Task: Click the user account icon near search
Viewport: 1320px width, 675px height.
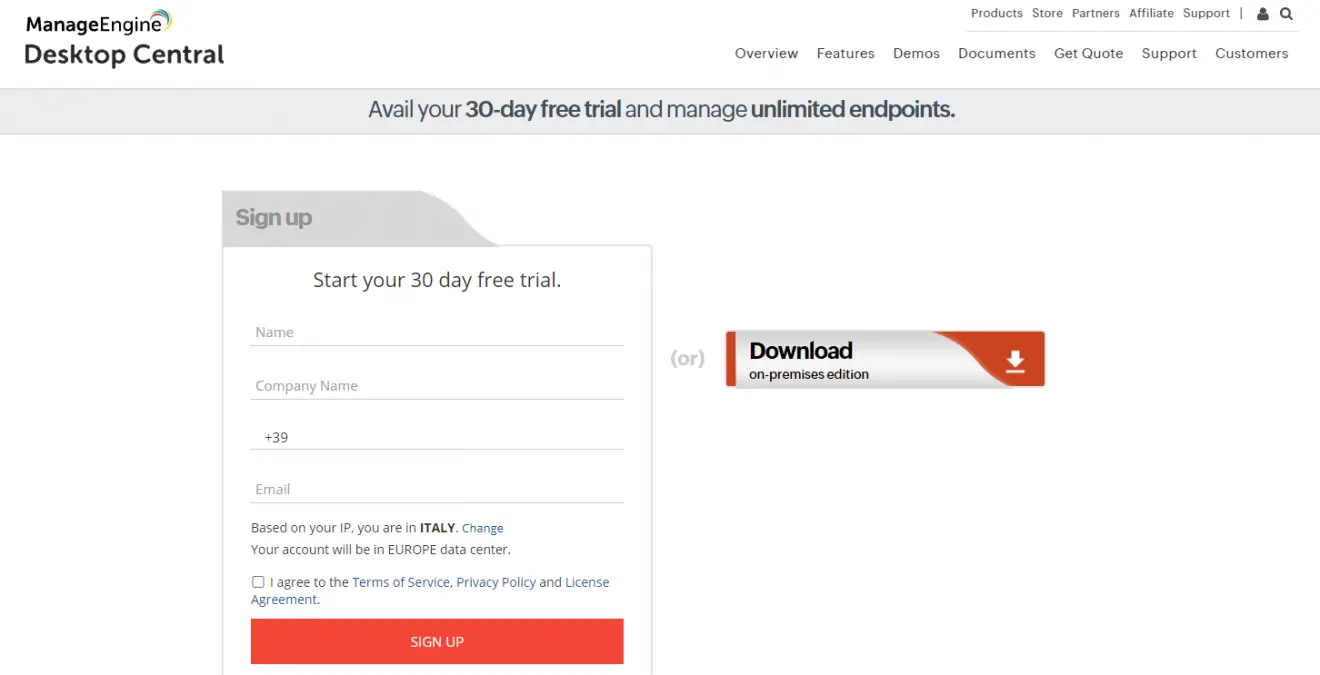Action: (1262, 13)
